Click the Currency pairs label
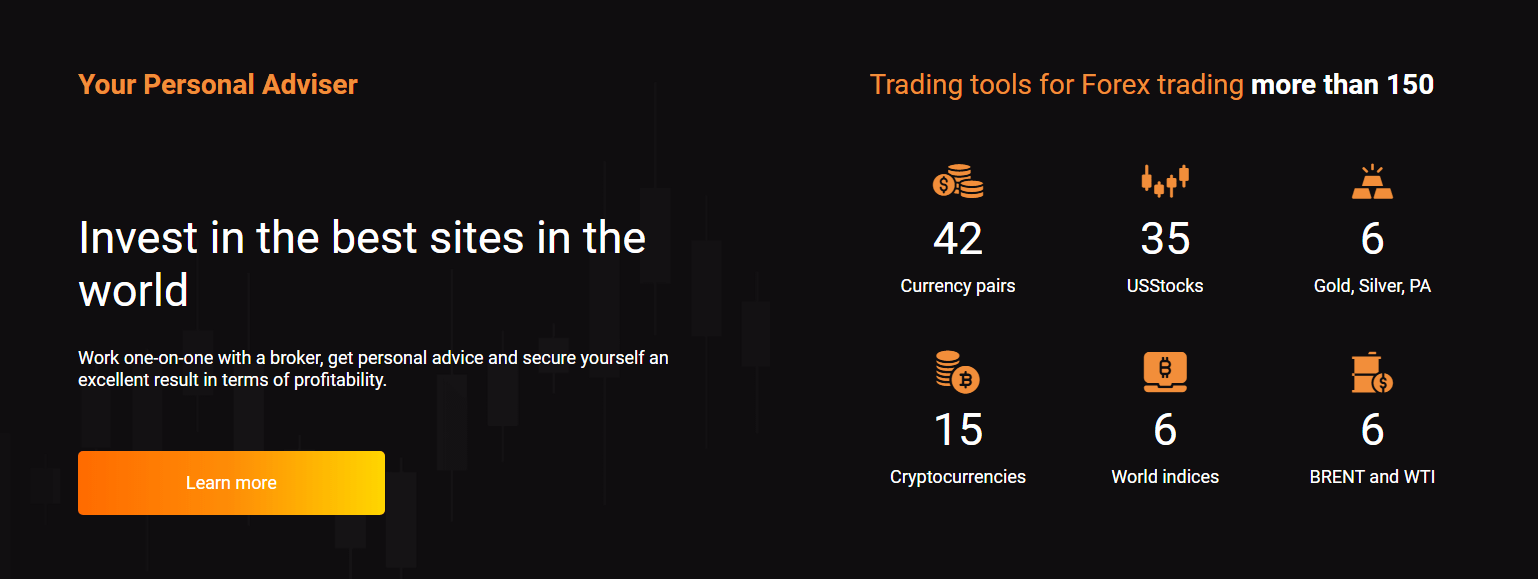The image size is (1538, 579). [958, 285]
